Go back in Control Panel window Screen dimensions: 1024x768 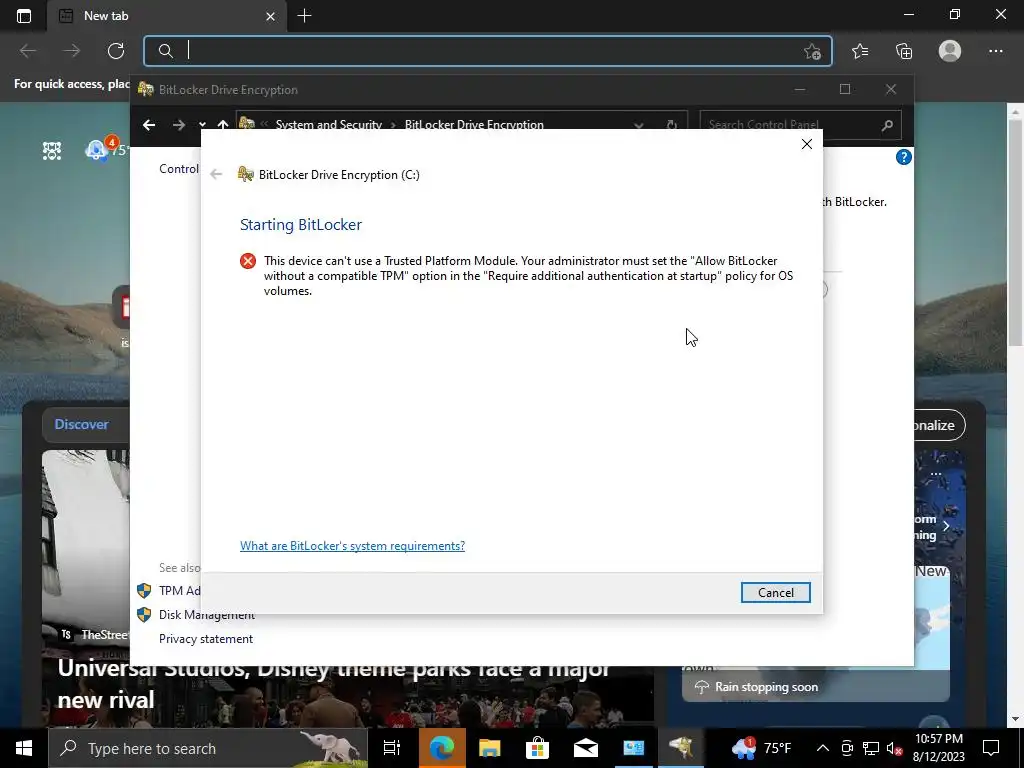point(149,125)
